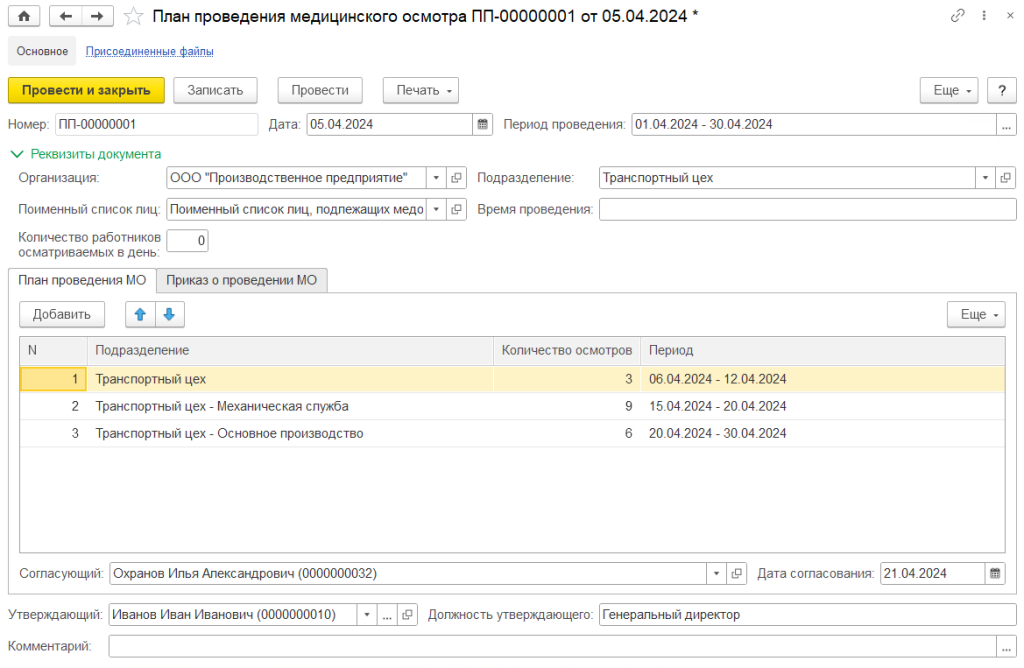Open the help question mark button
The image size is (1024, 668).
(x=1001, y=90)
